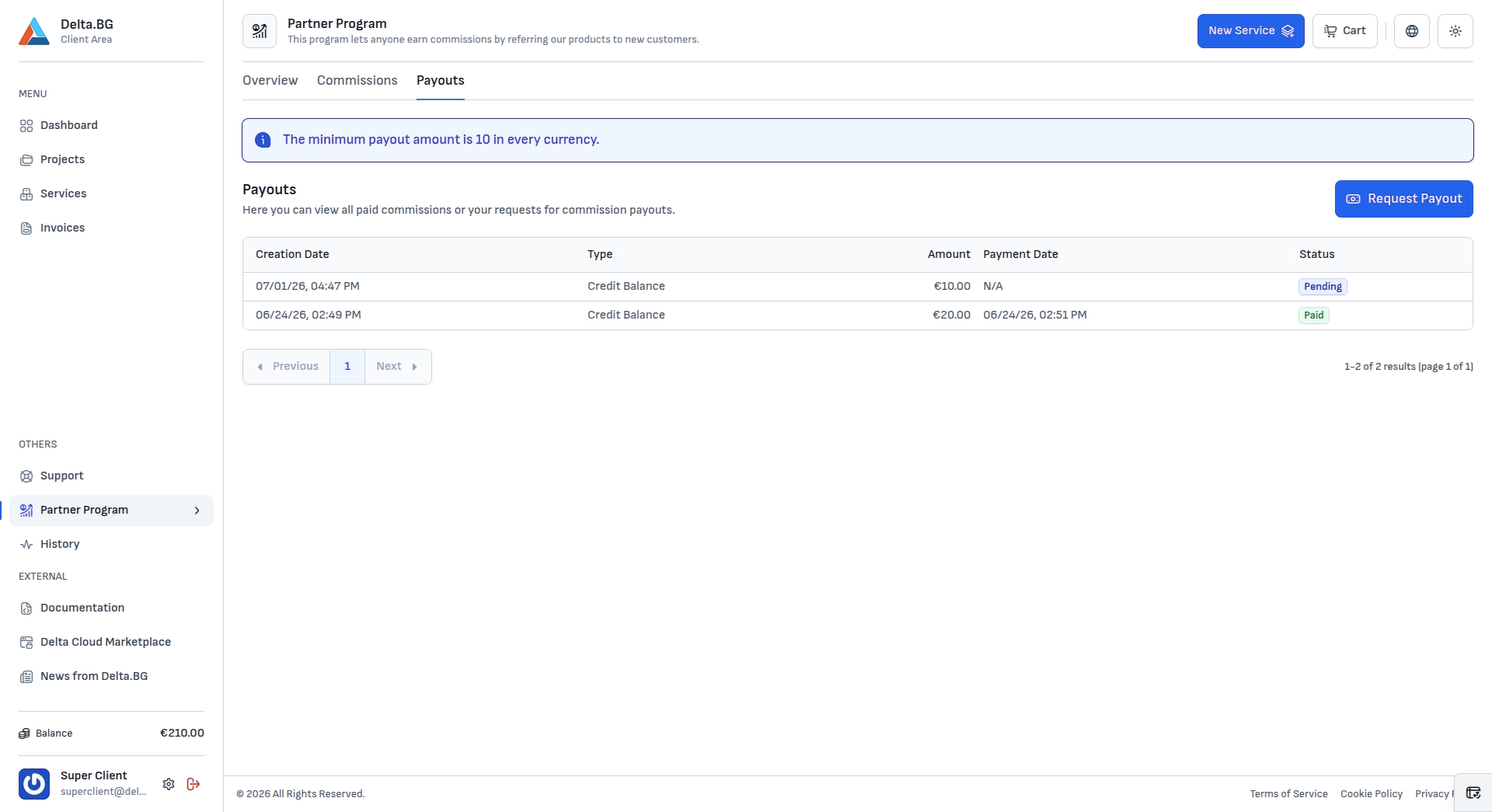Toggle the light/dark theme sun icon
Screen dimensions: 1492x812
[x=1455, y=31]
